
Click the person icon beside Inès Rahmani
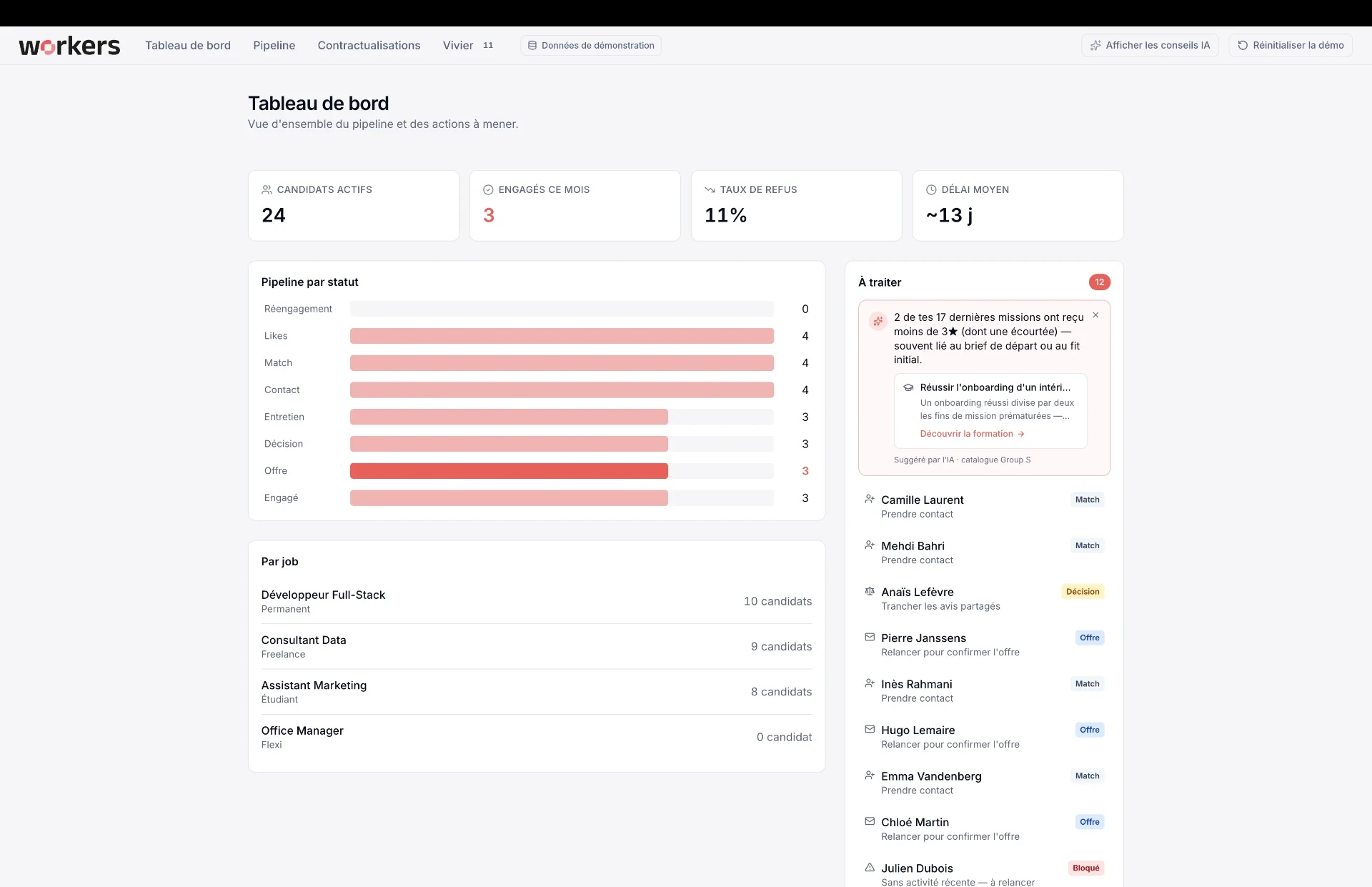click(870, 683)
